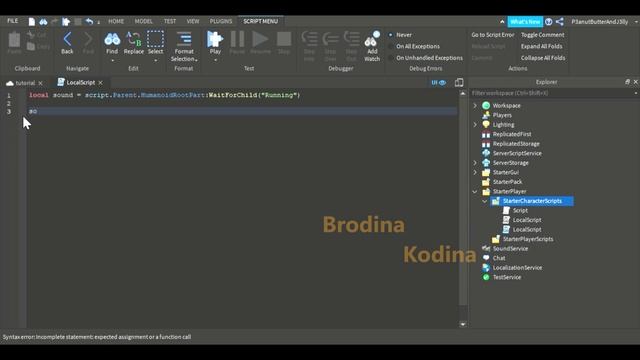
Task: Click the Step Into debugger icon
Action: point(309,39)
